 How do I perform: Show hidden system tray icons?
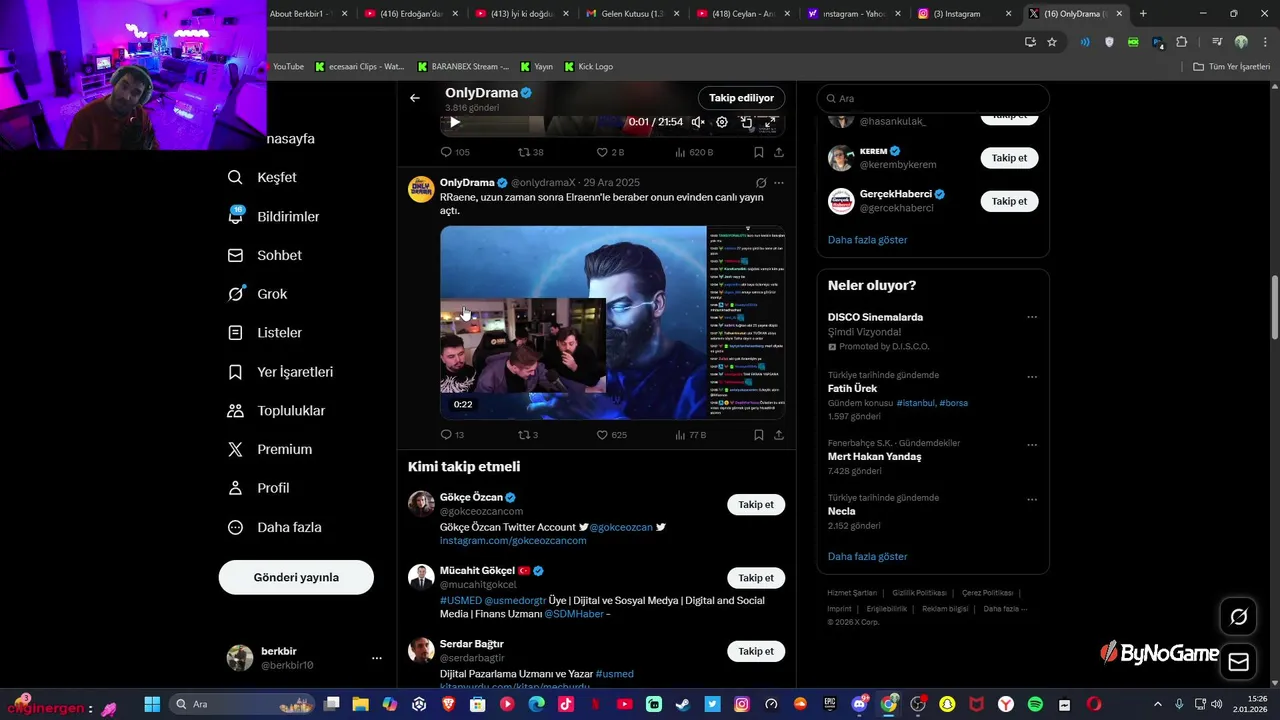(x=1158, y=704)
